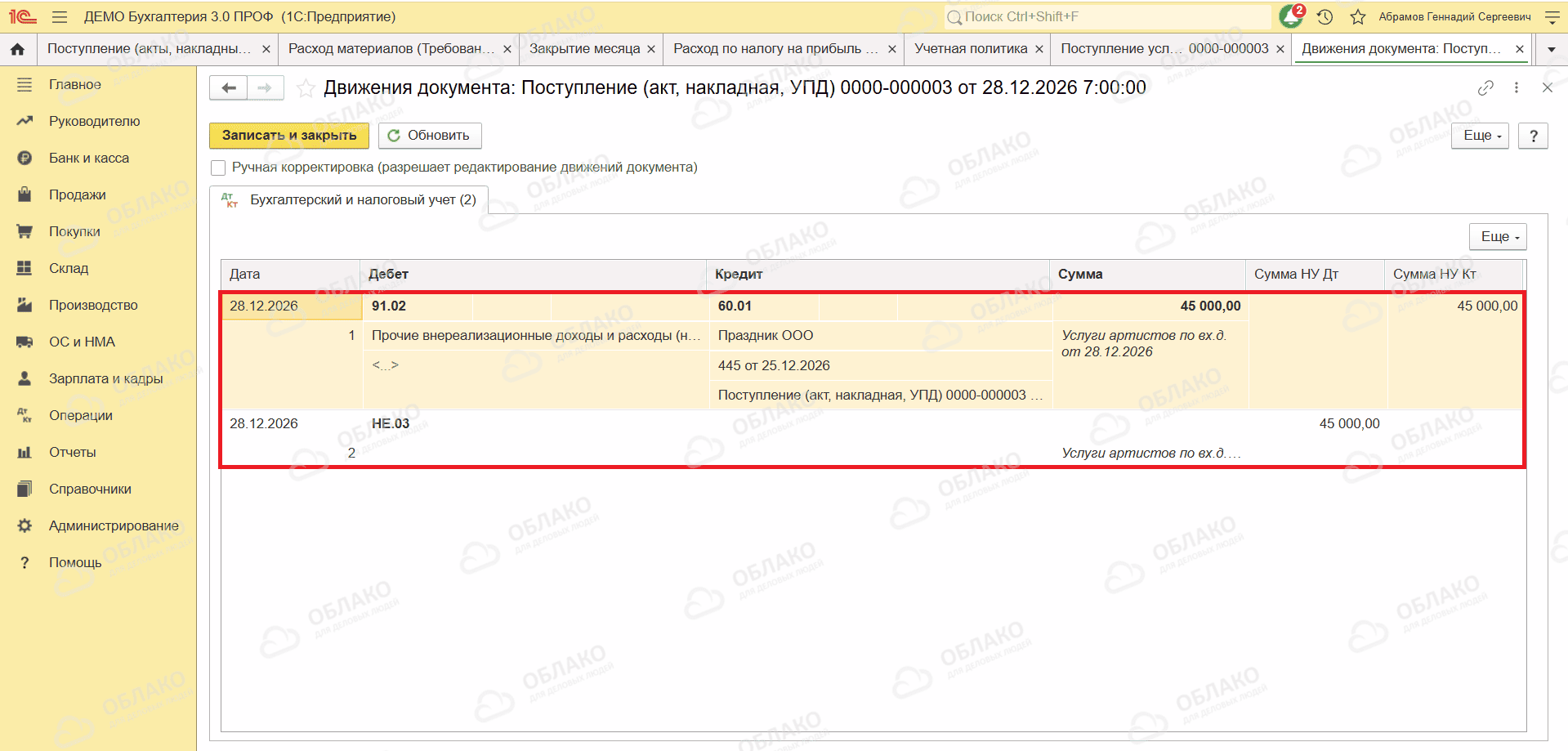
Task: Expand the Еще dropdown near help button
Action: [1480, 136]
